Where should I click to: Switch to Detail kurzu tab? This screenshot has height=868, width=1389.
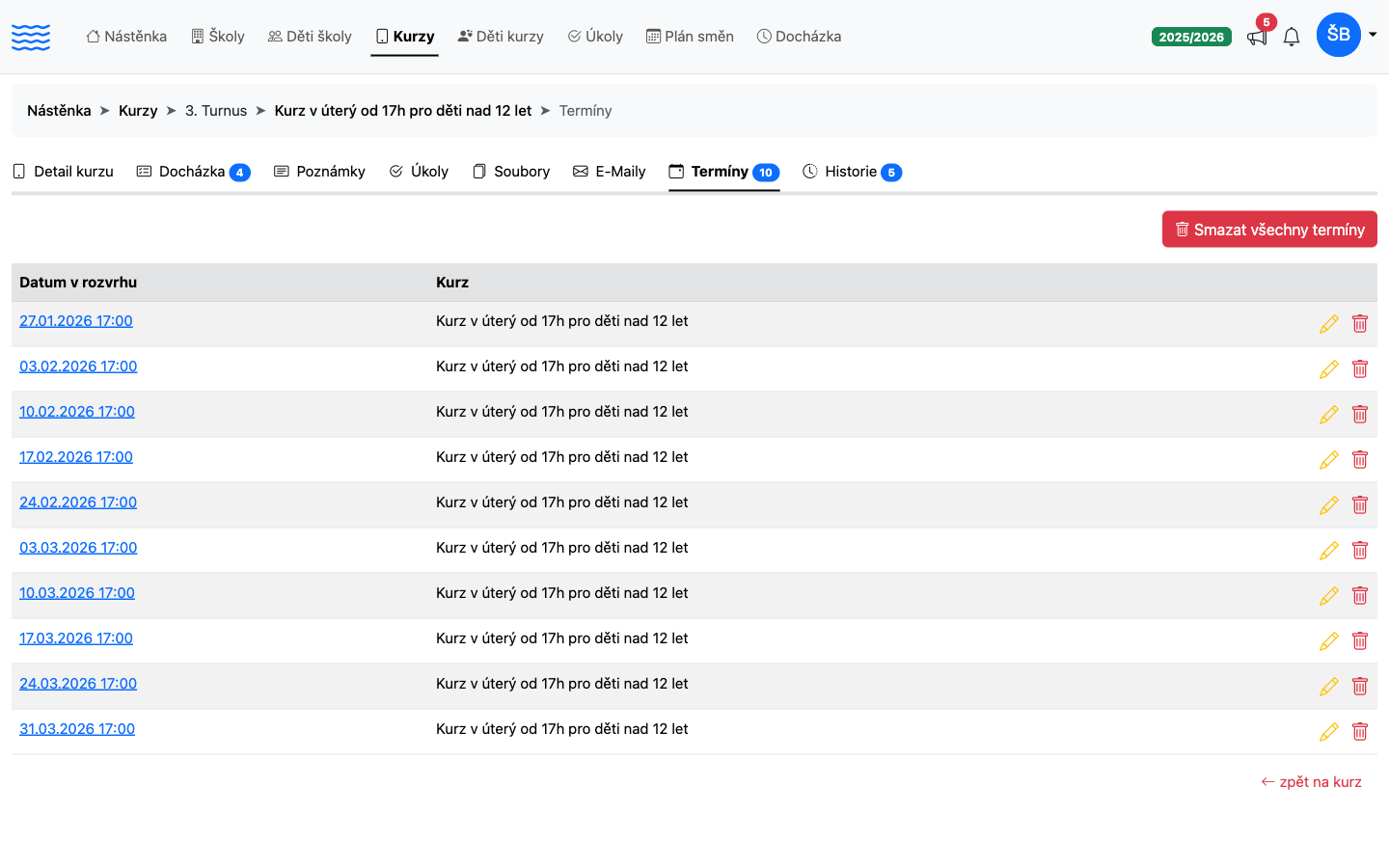click(x=64, y=172)
